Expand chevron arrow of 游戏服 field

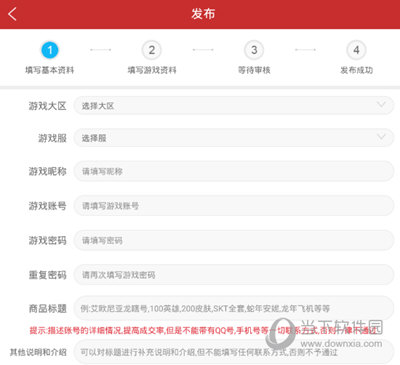tap(381, 137)
